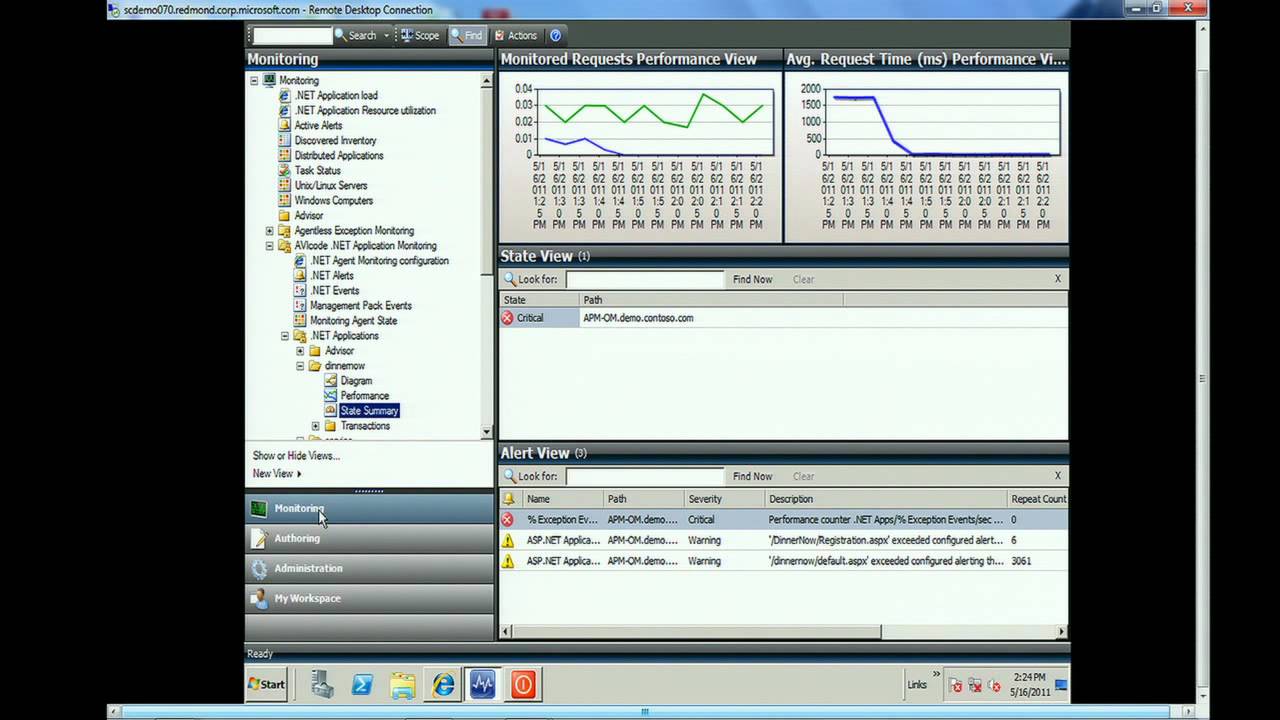Open the Actions toolbar button
1280x720 pixels.
516,35
